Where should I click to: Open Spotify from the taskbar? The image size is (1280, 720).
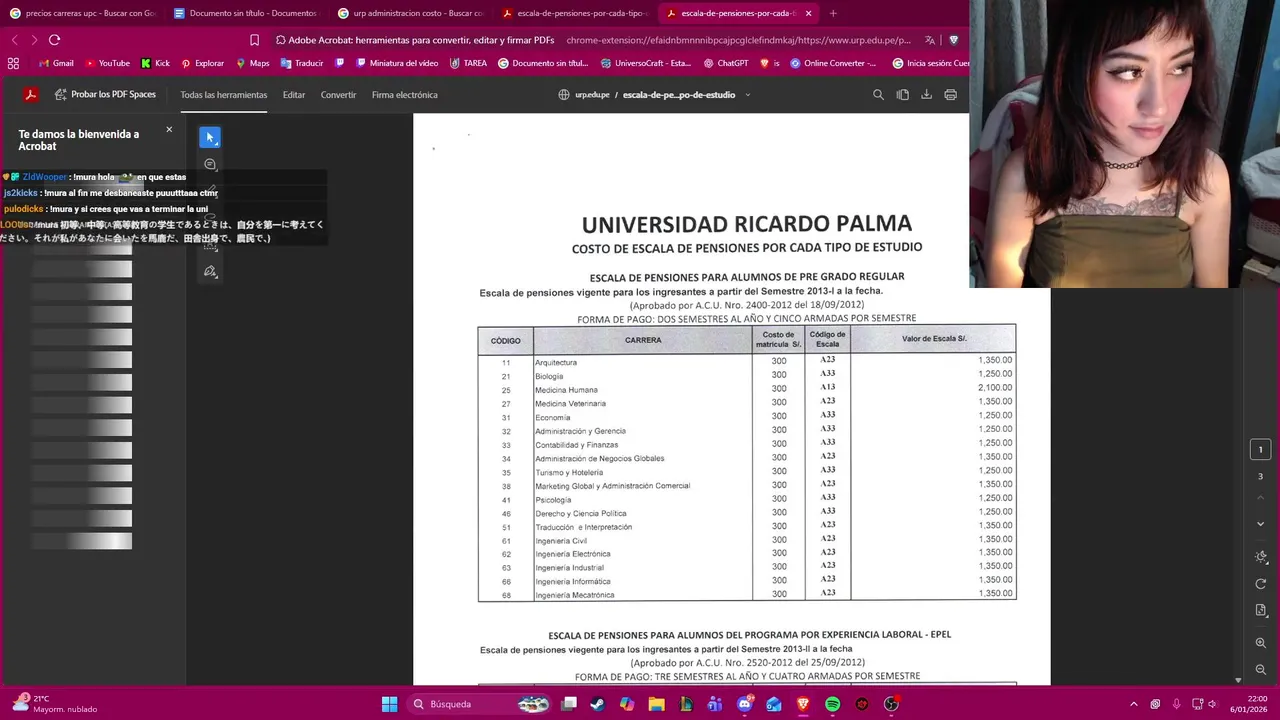(x=832, y=704)
